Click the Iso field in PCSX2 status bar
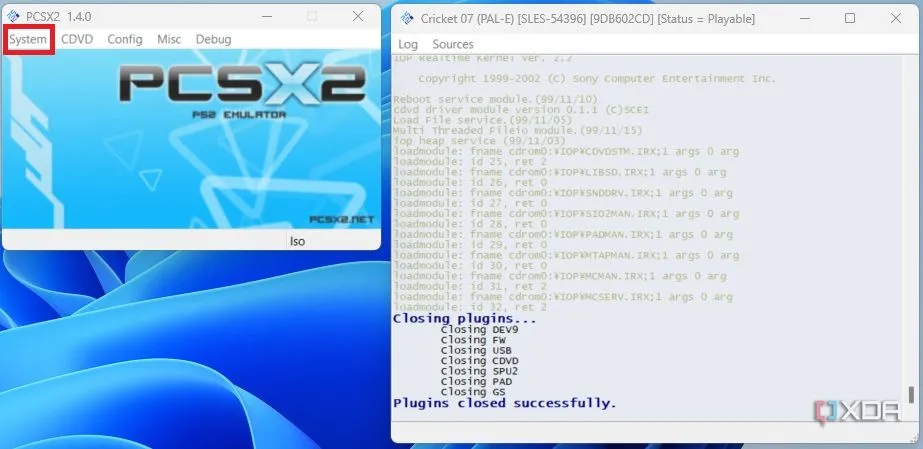923x449 pixels. coord(297,241)
